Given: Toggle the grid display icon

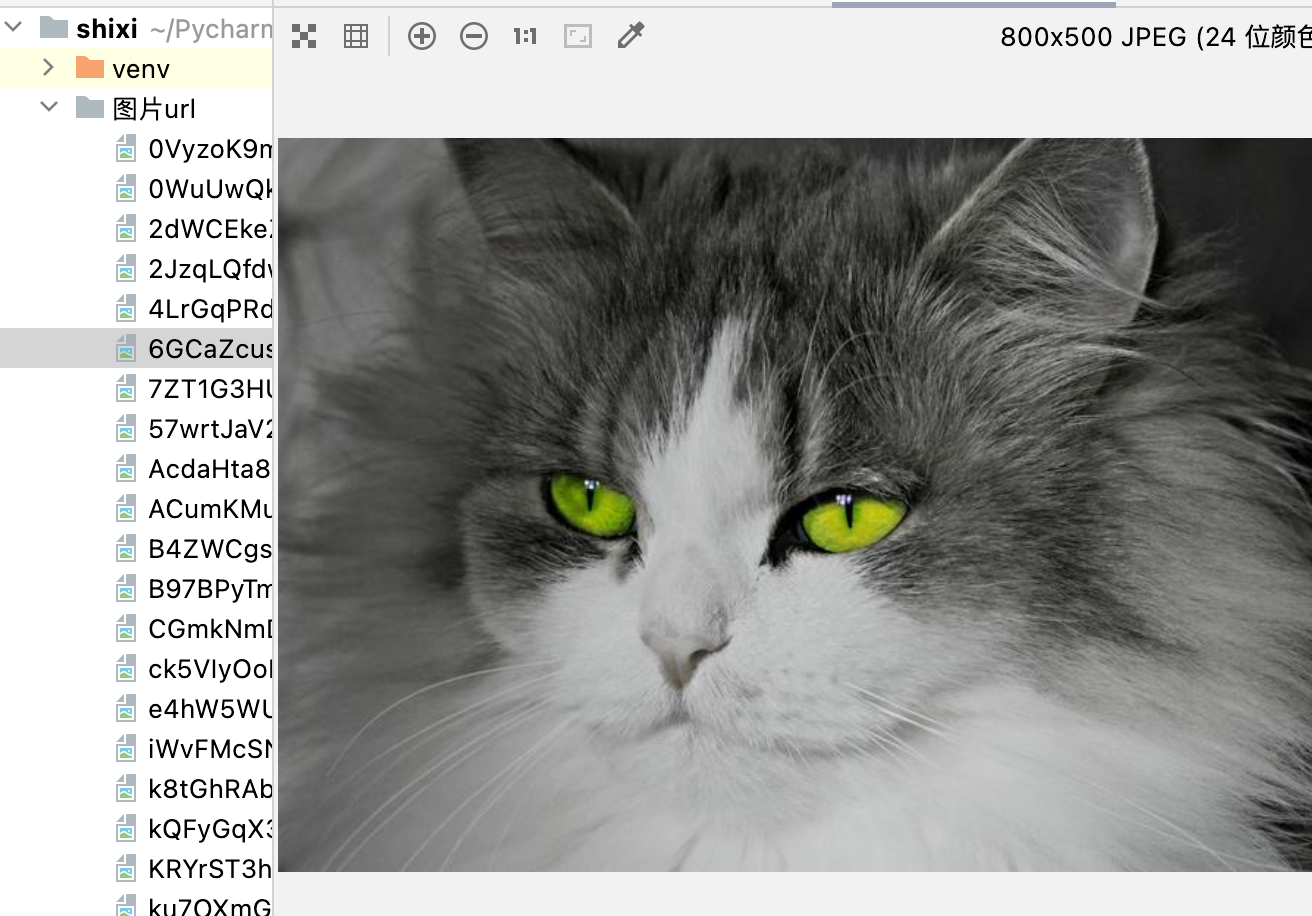Looking at the screenshot, I should click(356, 37).
